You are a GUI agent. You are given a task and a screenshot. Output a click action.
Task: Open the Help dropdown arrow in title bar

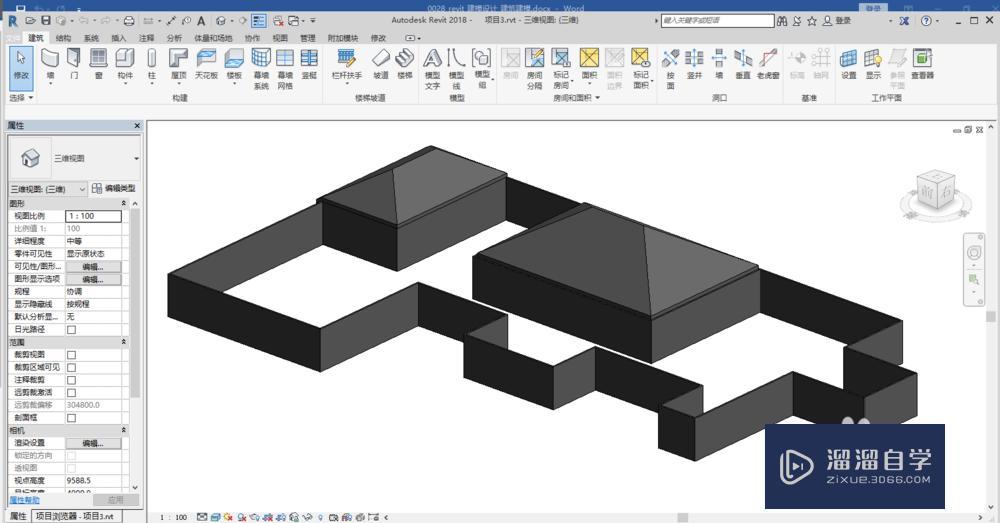[939, 21]
